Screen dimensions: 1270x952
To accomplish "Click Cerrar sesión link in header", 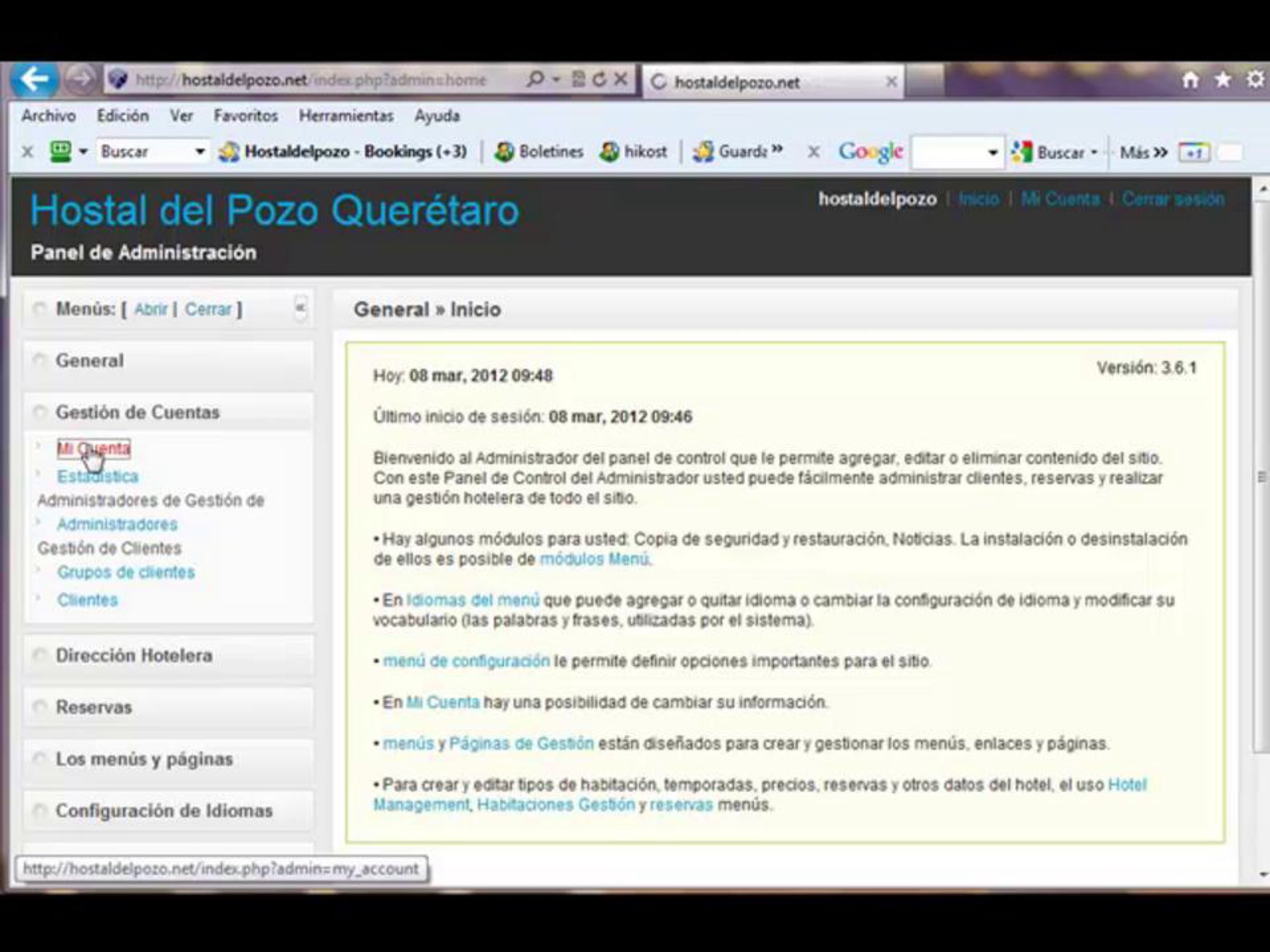I will tap(1173, 199).
